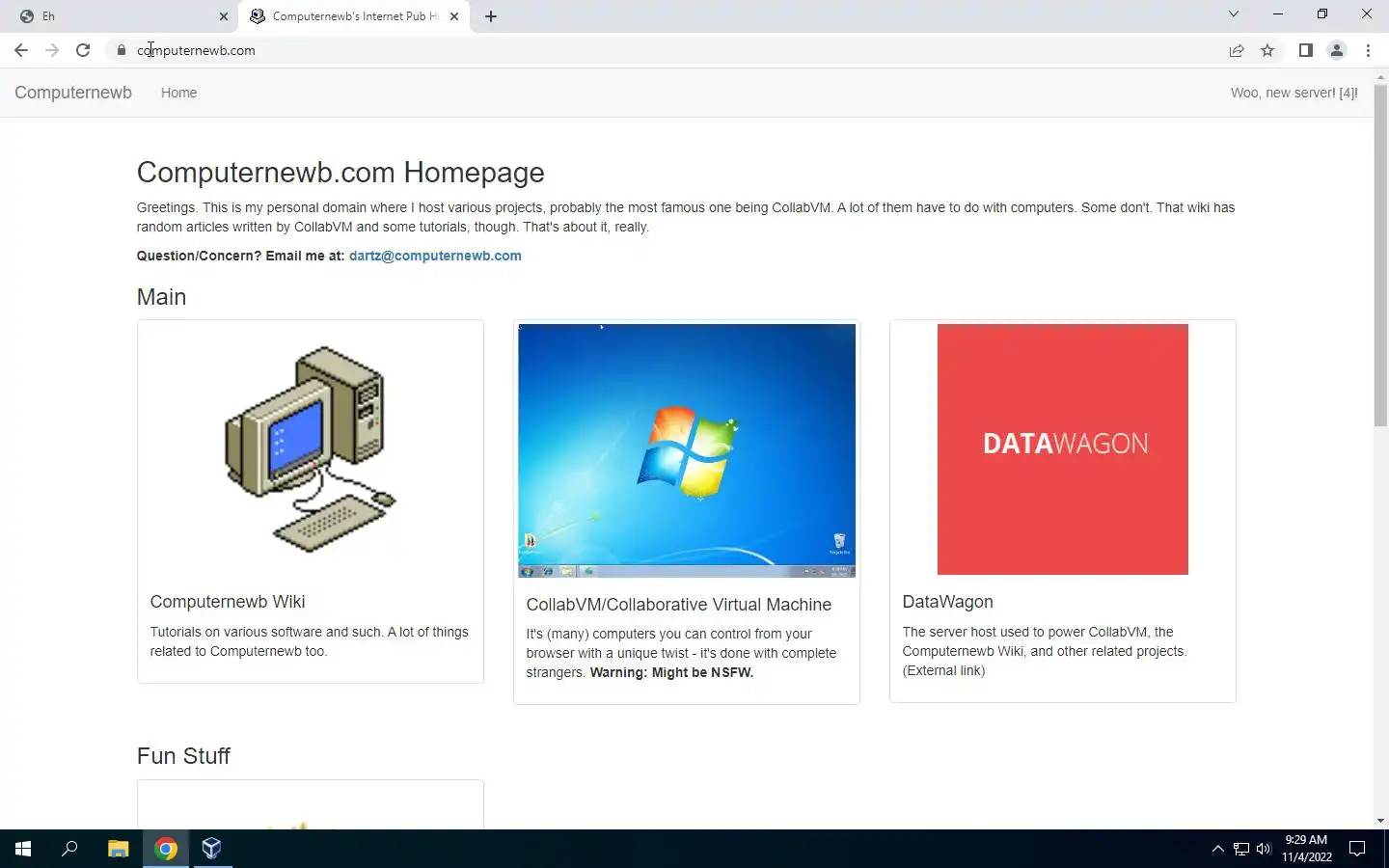Open the network status tray icon
Viewport: 1389px width, 868px height.
tap(1241, 849)
